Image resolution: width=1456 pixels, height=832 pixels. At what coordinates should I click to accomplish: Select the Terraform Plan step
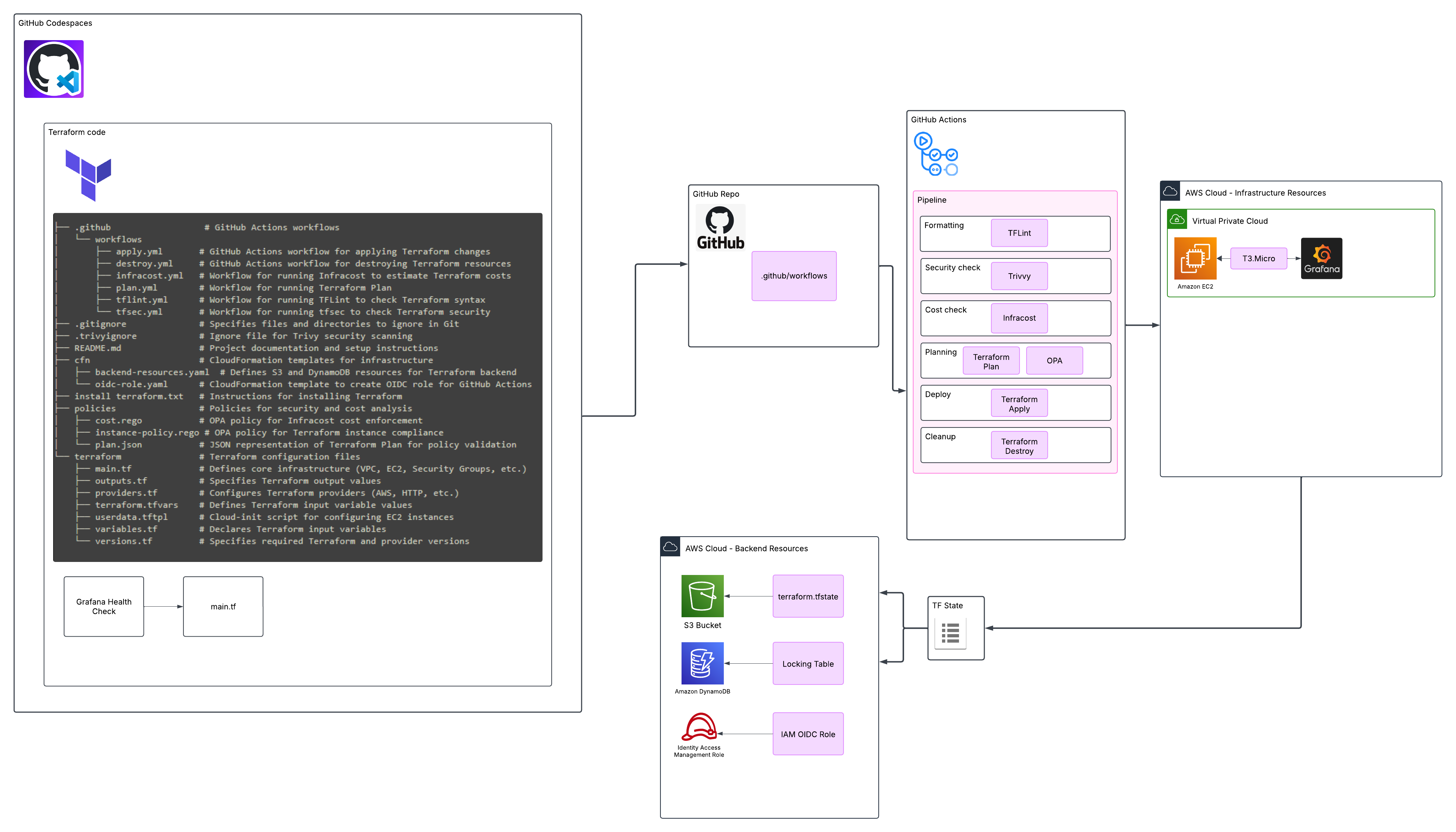(x=991, y=361)
